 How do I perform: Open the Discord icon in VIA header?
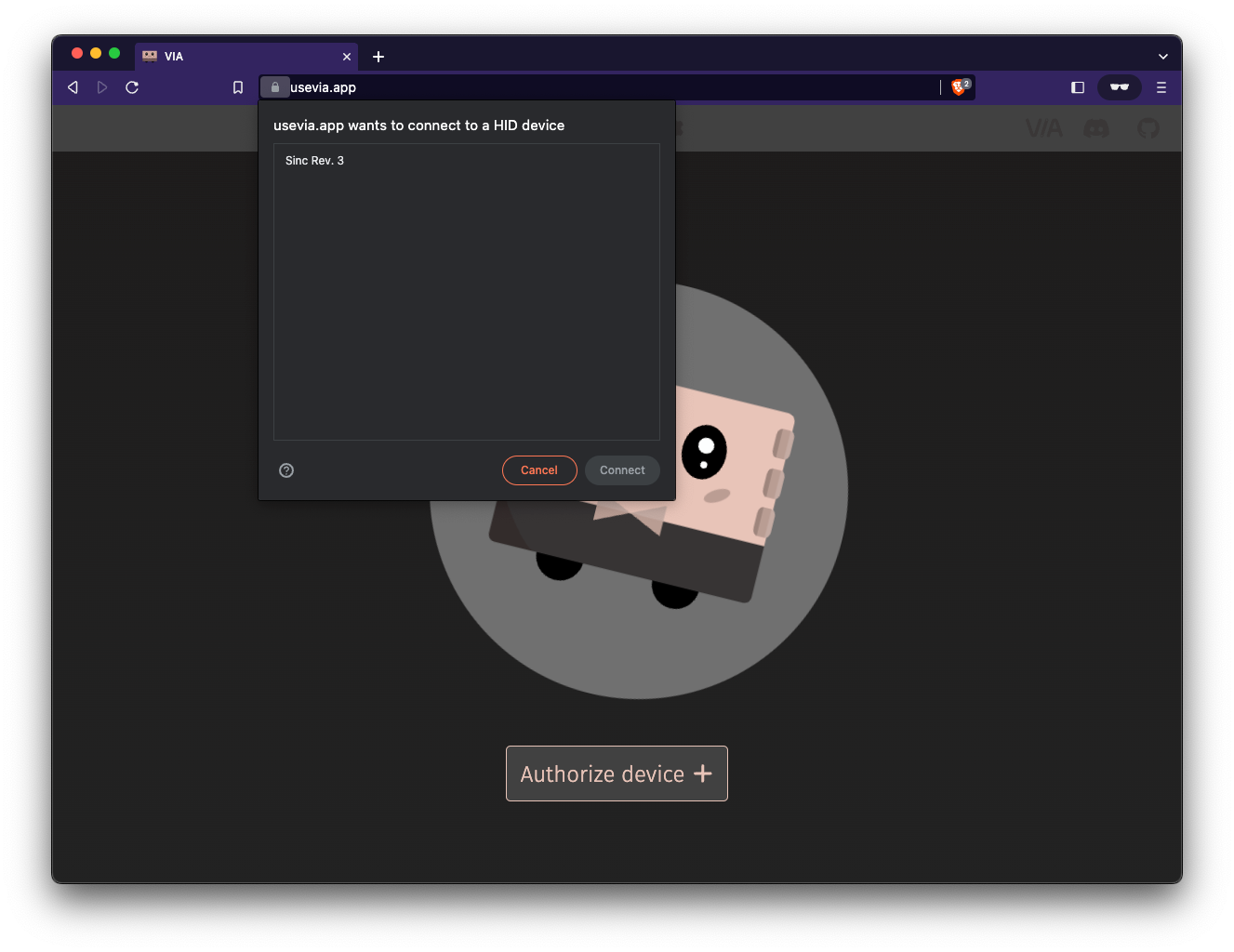(x=1096, y=128)
